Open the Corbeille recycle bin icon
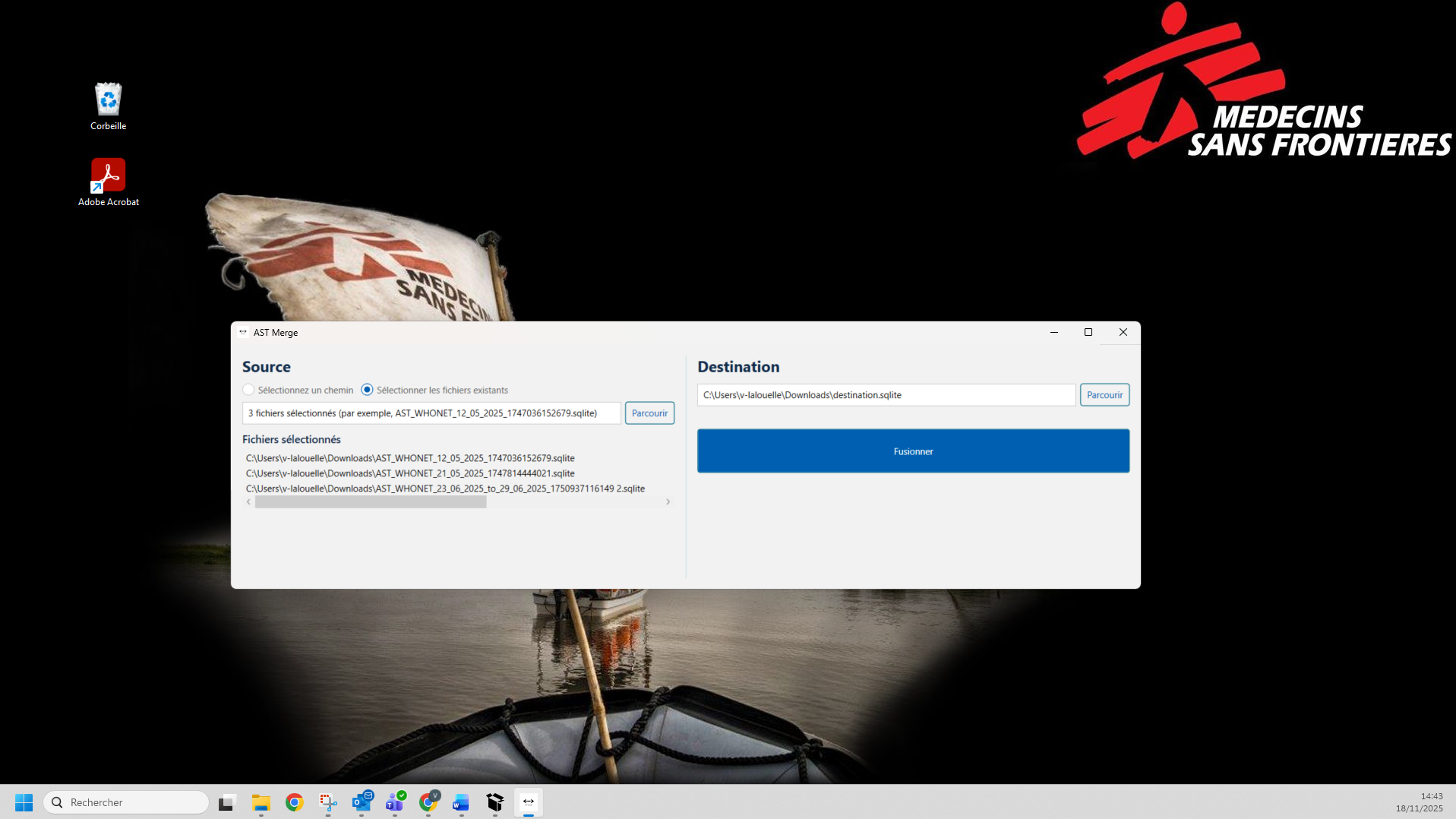Viewport: 1456px width, 819px height. (109, 106)
